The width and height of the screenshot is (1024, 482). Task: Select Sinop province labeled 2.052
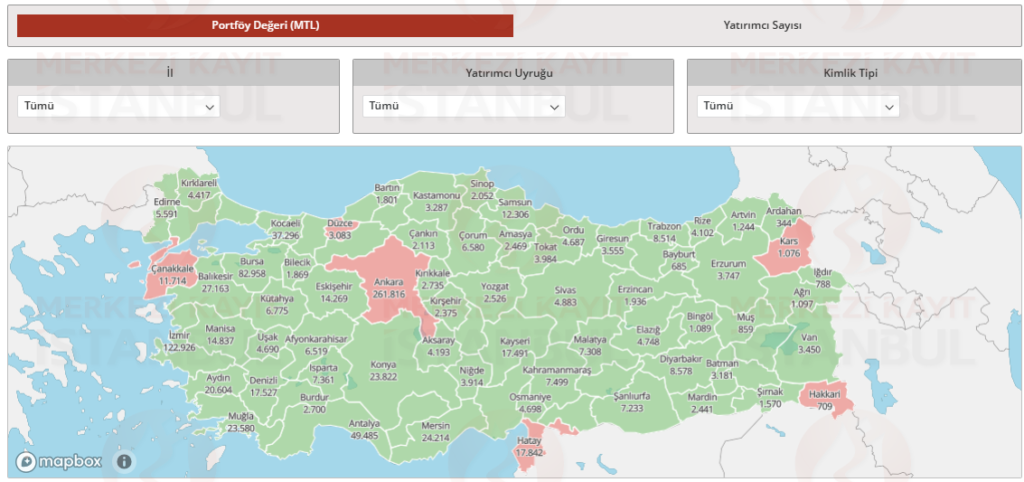coord(482,189)
